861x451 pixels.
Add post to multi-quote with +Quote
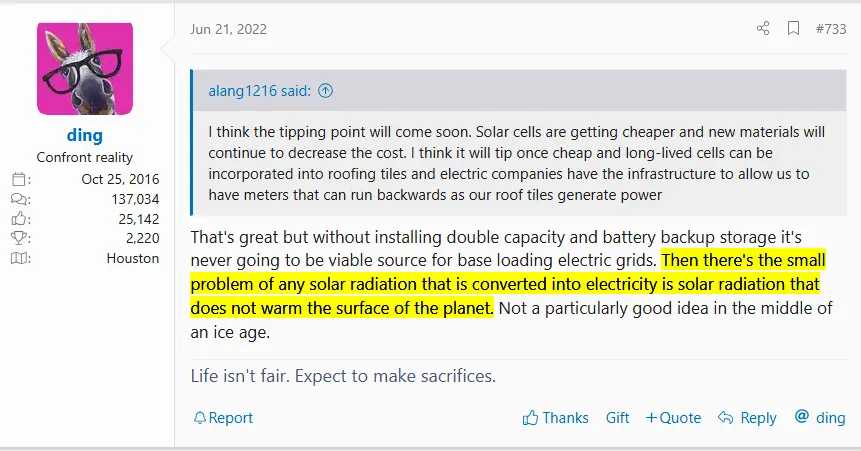(673, 418)
